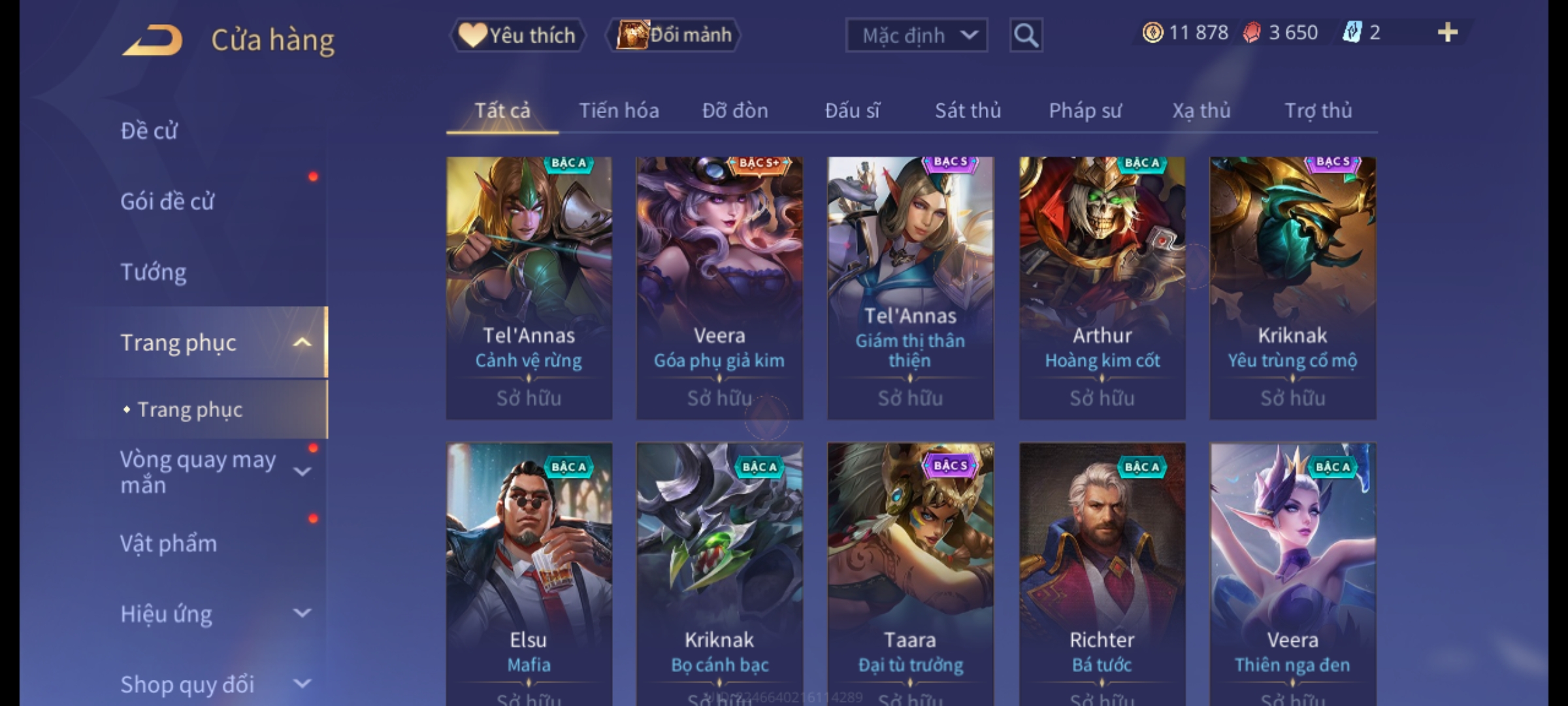Image resolution: width=1568 pixels, height=706 pixels.
Task: Open the search magnifier icon
Action: pos(1026,35)
